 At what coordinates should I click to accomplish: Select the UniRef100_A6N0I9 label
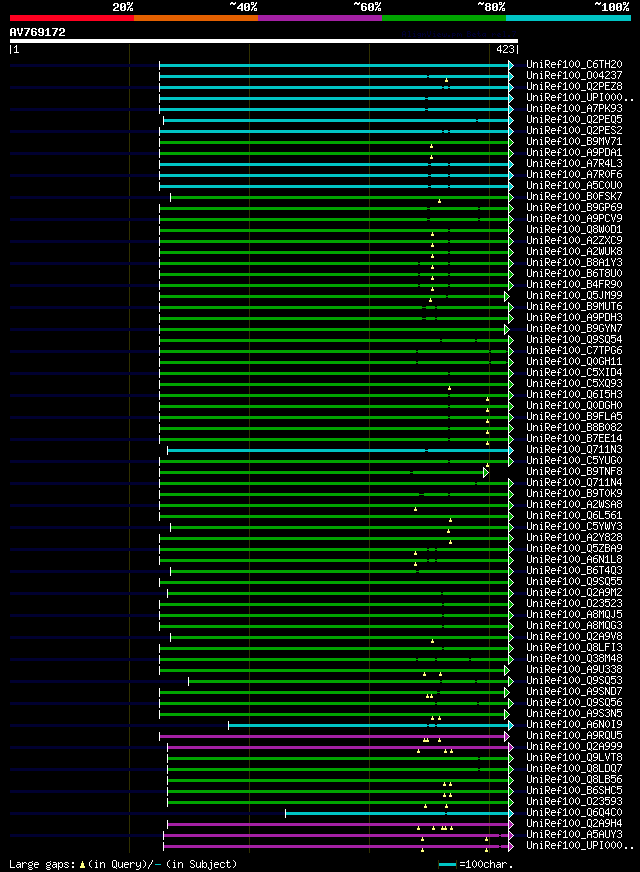point(574,725)
